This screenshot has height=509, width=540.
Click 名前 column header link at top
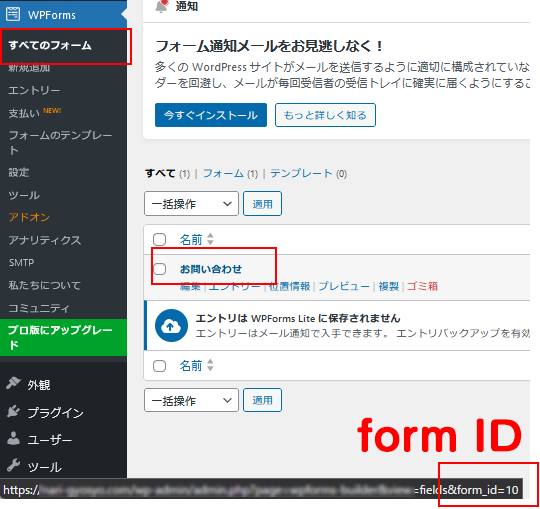coord(191,239)
